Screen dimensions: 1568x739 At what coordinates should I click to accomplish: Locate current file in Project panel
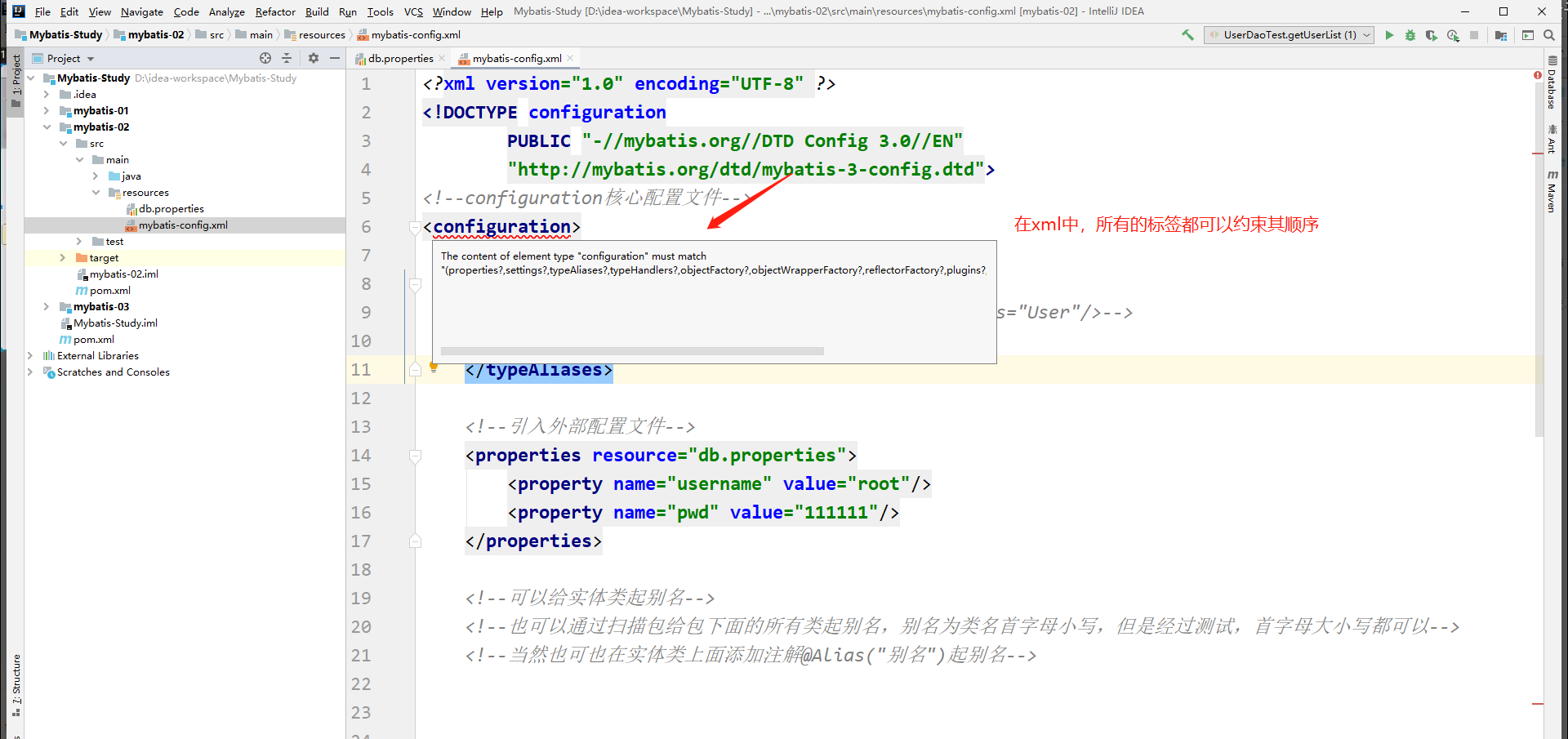pyautogui.click(x=265, y=58)
